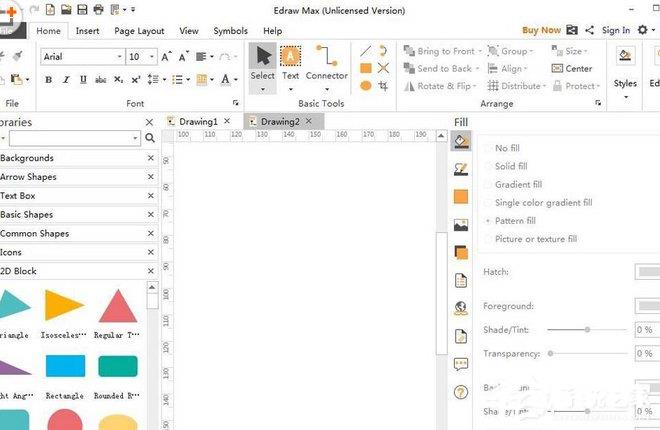Open the hyperlink globe panel

coord(461,308)
